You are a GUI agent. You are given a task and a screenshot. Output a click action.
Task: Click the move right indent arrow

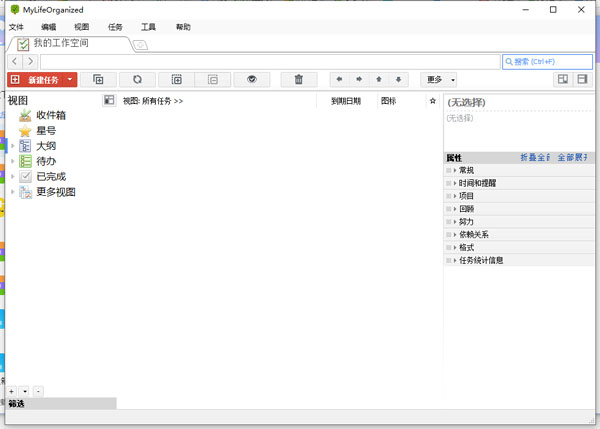point(359,80)
